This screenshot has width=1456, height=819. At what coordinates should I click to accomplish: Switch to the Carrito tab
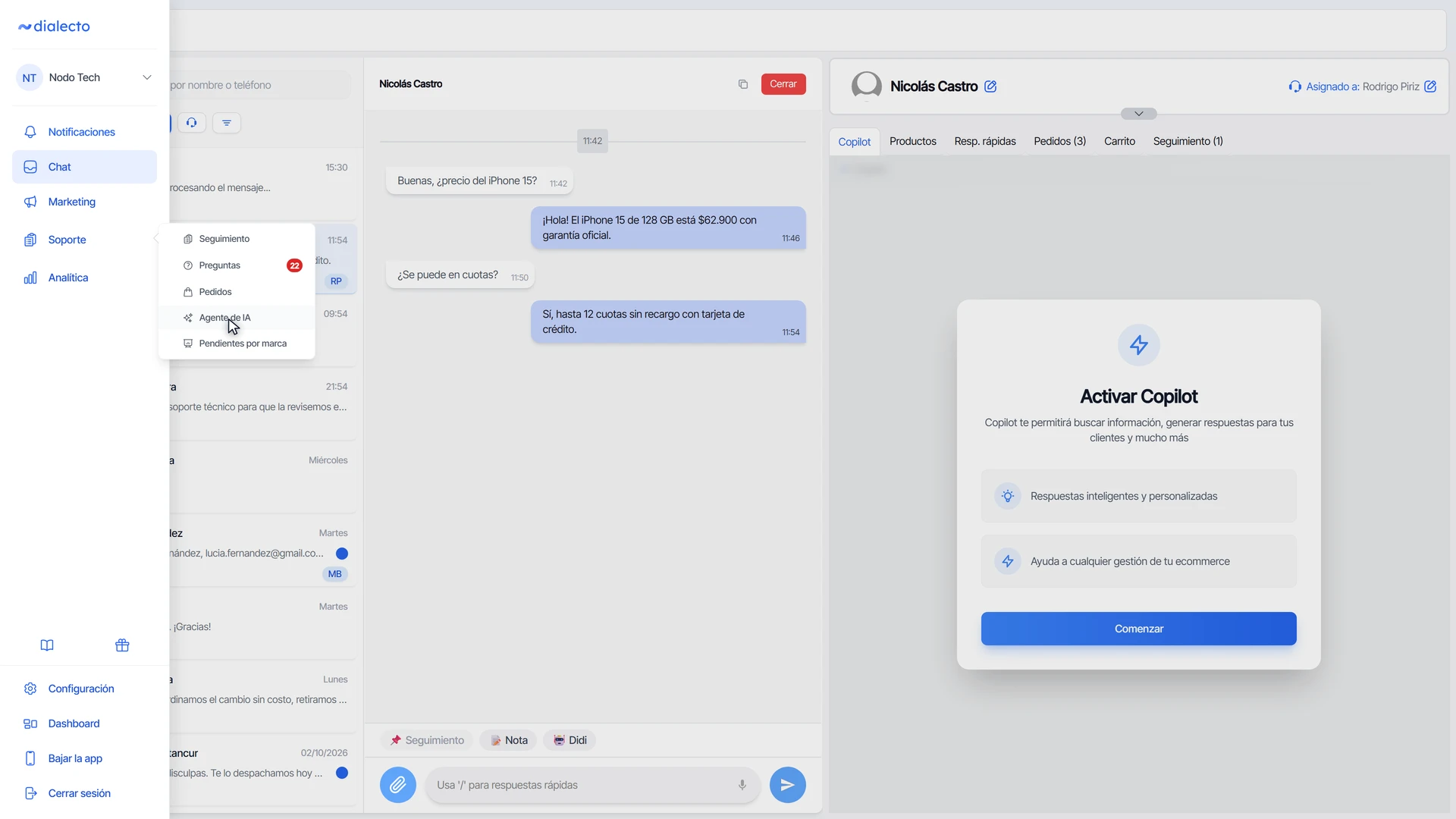click(x=1120, y=141)
